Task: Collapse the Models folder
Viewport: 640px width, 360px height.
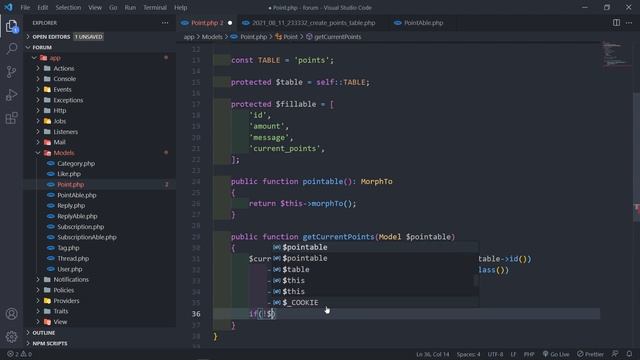Action: click(100, 153)
